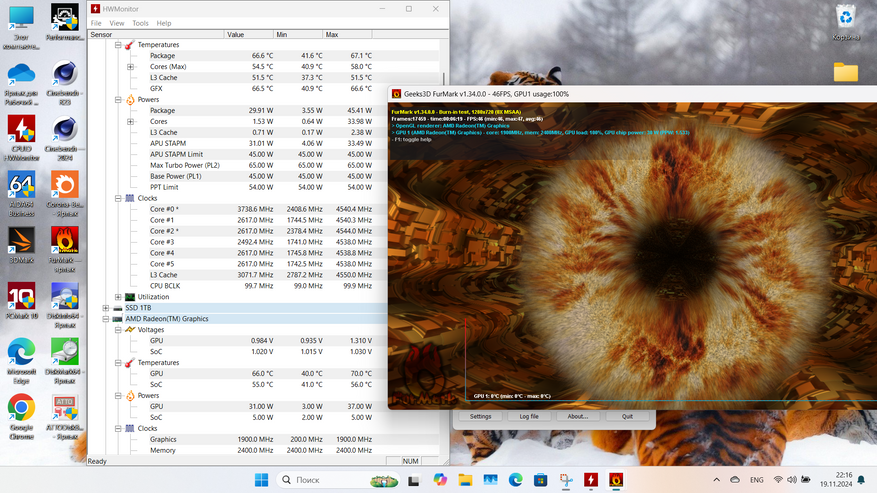The image size is (877, 493).
Task: Open Microsoft Edge desktop shortcut
Action: click(21, 360)
